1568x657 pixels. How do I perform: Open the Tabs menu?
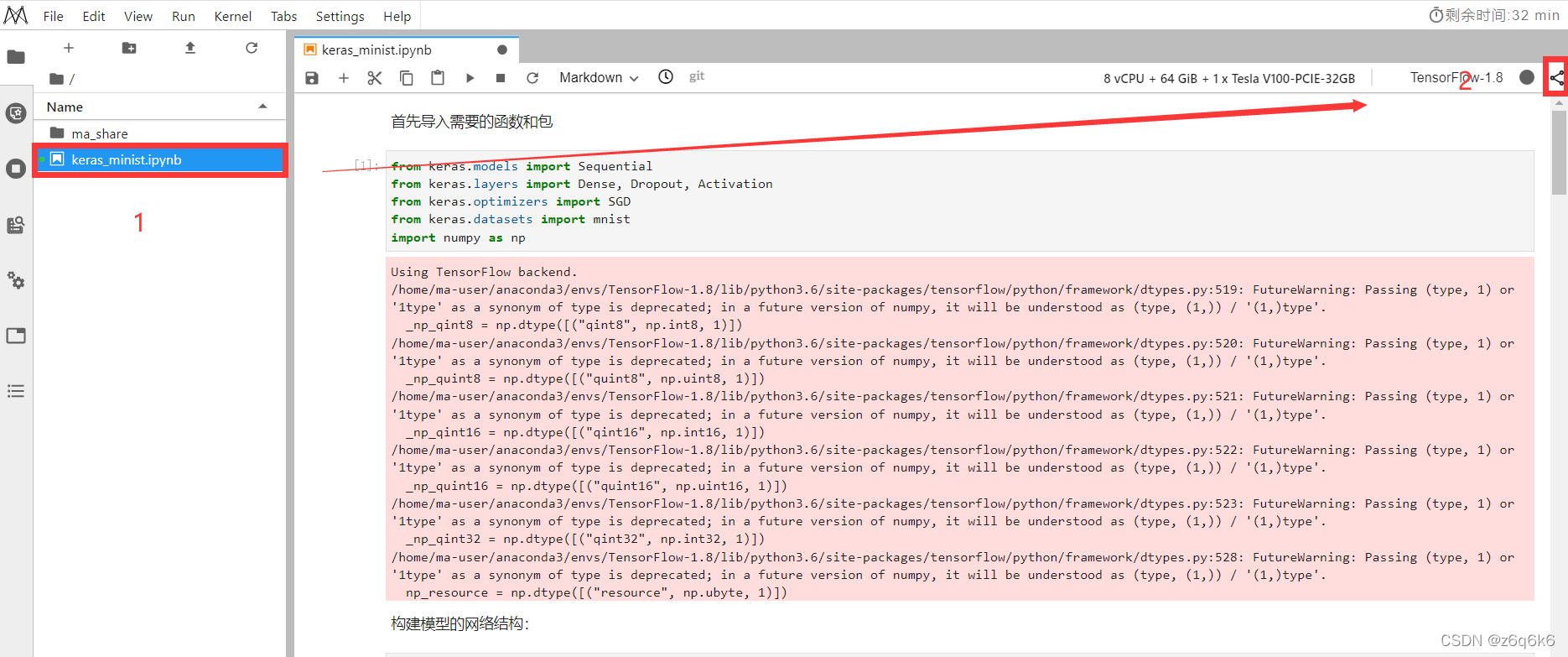[x=284, y=16]
